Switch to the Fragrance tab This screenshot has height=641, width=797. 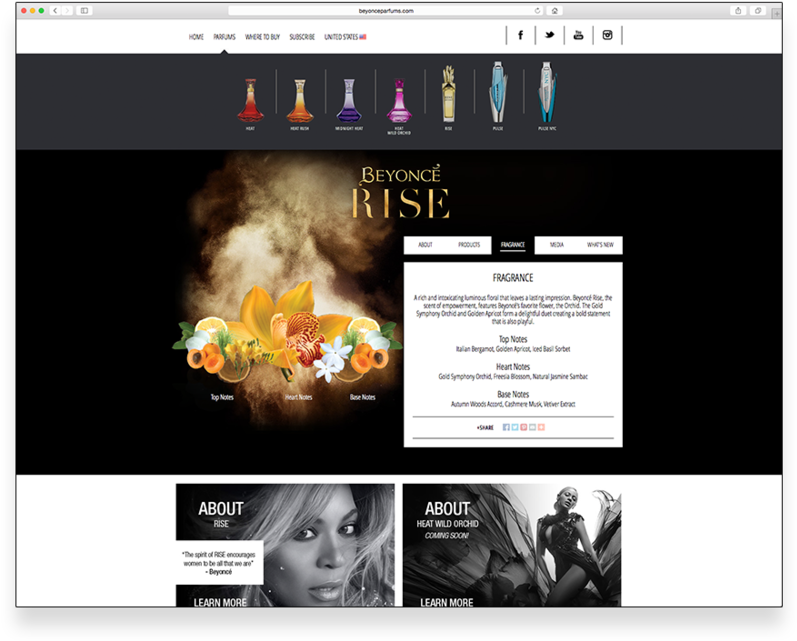(513, 245)
